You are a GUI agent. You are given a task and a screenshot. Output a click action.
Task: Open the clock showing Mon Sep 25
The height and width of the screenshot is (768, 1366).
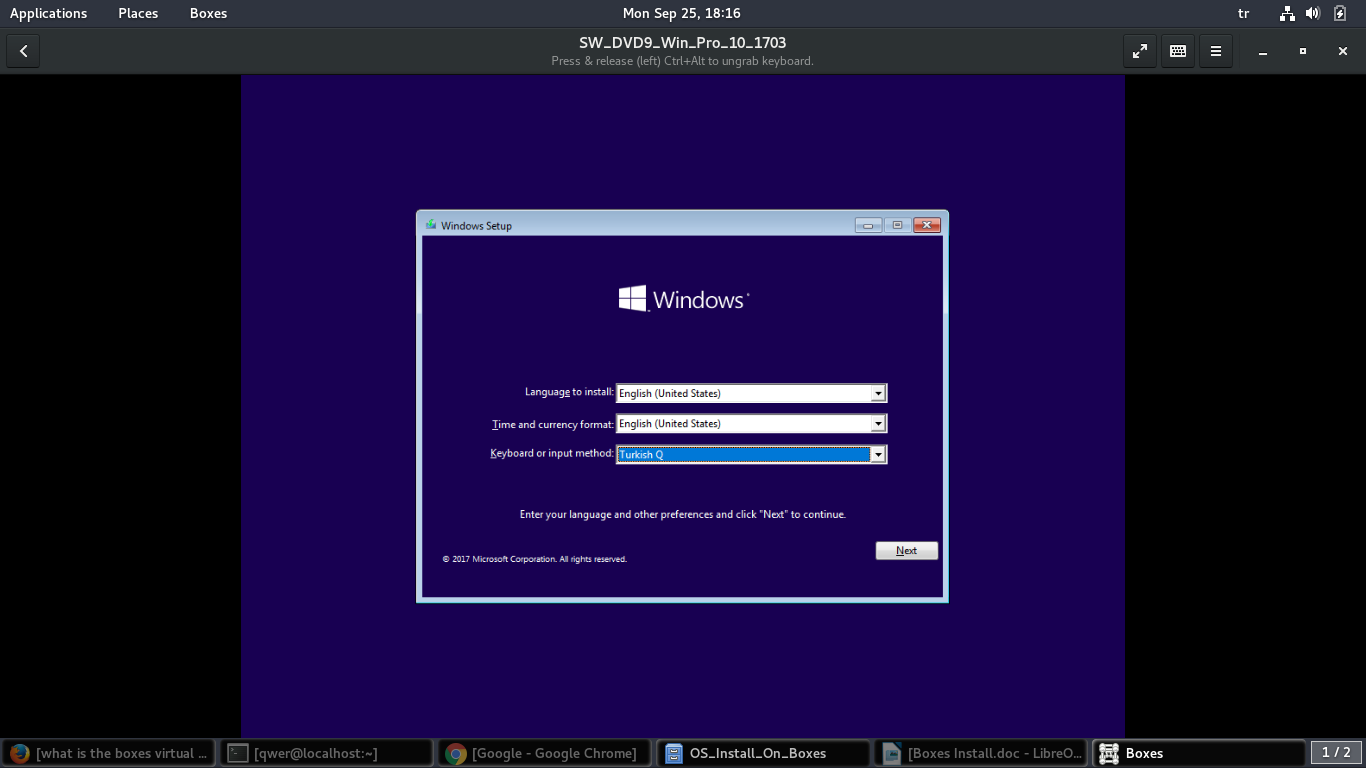click(x=681, y=13)
